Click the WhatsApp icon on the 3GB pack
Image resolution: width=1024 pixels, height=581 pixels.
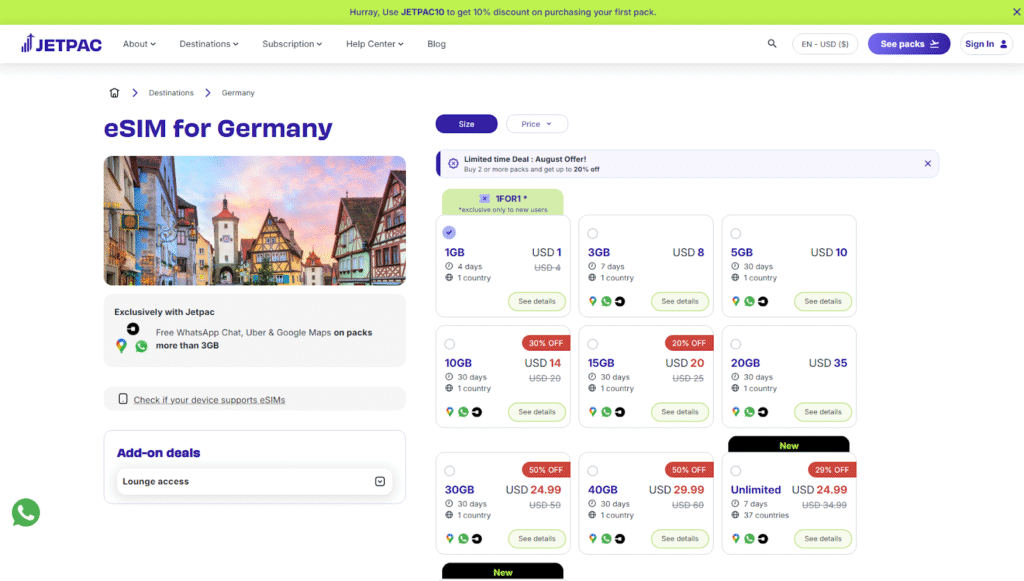(607, 300)
